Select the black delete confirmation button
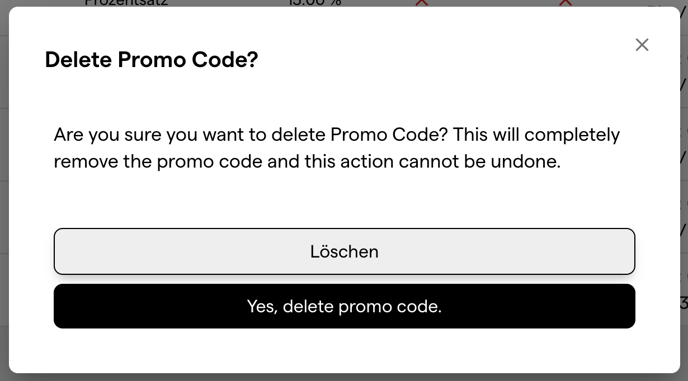Viewport: 688px width, 381px height. 344,306
